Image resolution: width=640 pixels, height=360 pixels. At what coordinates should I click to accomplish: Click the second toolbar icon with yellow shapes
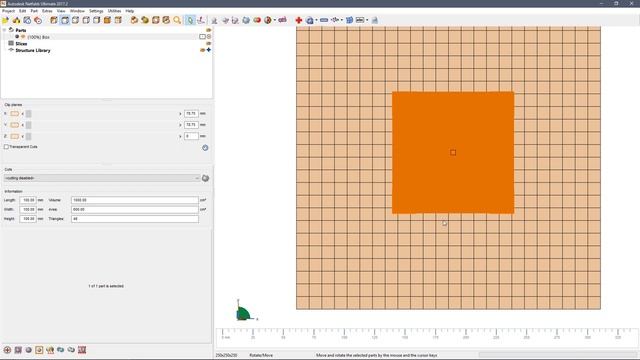(16, 20)
